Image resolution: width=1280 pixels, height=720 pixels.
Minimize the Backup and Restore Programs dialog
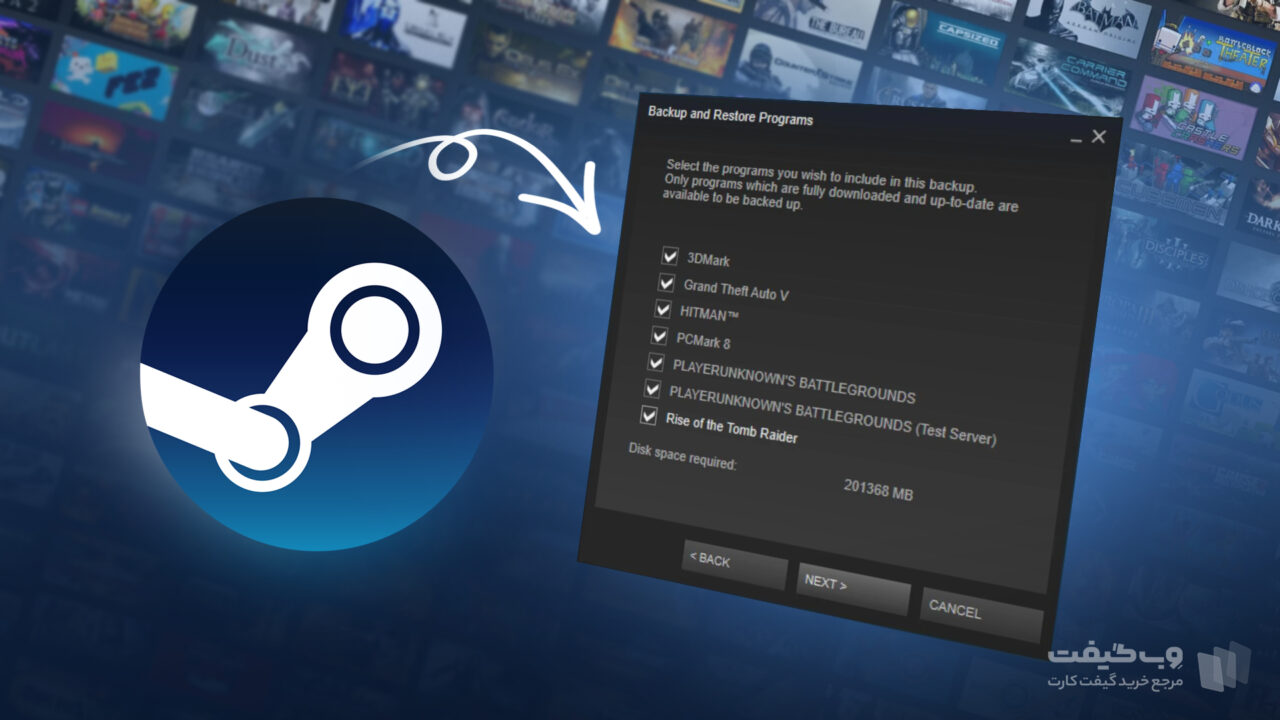[x=1076, y=141]
